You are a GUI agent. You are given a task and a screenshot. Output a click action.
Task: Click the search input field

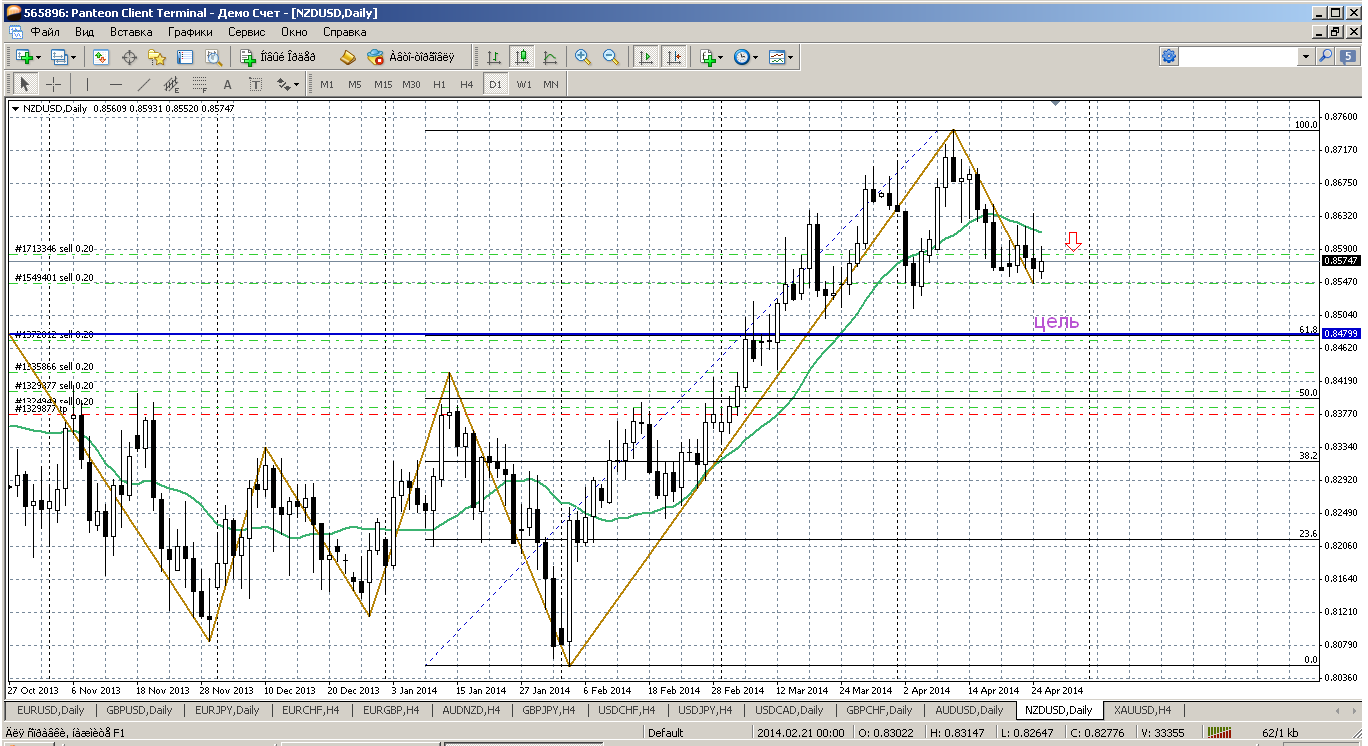[1238, 58]
